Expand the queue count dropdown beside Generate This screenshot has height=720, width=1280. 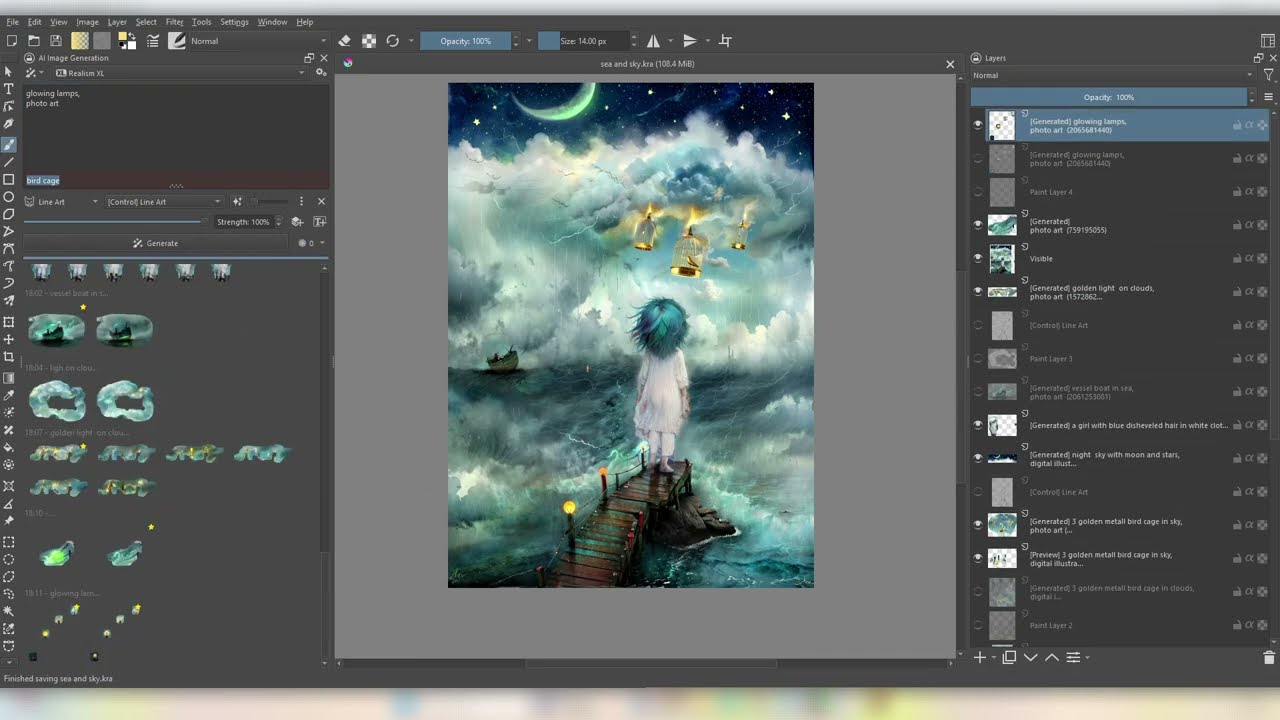pos(312,243)
